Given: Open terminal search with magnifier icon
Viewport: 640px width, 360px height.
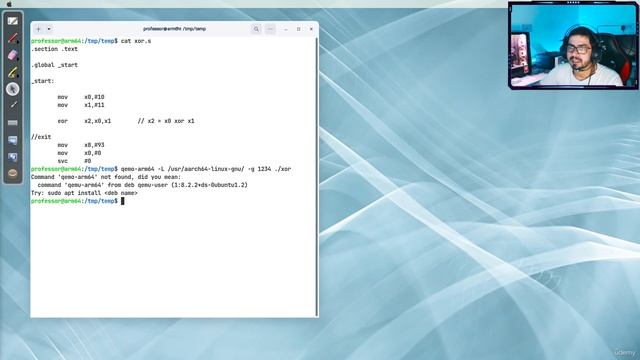Looking at the screenshot, I should pyautogui.click(x=256, y=29).
